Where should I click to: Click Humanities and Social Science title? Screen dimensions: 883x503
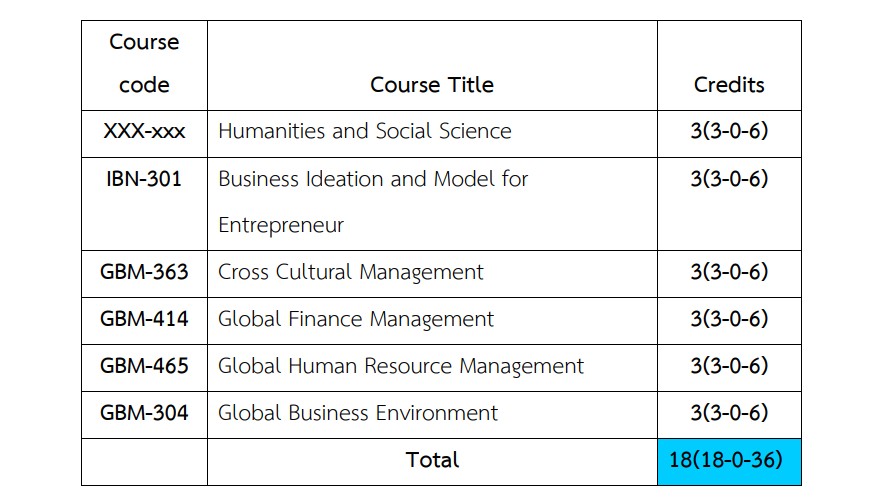[x=365, y=131]
